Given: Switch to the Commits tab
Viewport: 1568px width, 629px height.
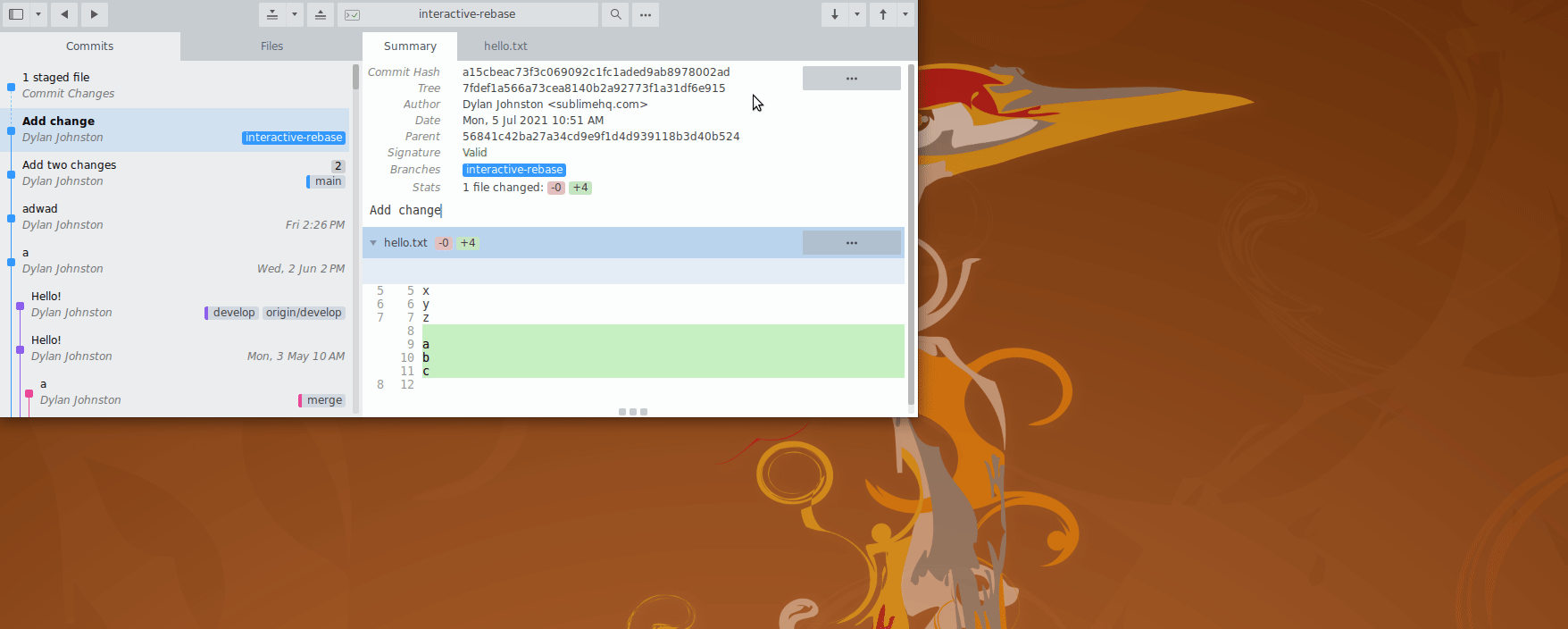Looking at the screenshot, I should click(x=90, y=46).
